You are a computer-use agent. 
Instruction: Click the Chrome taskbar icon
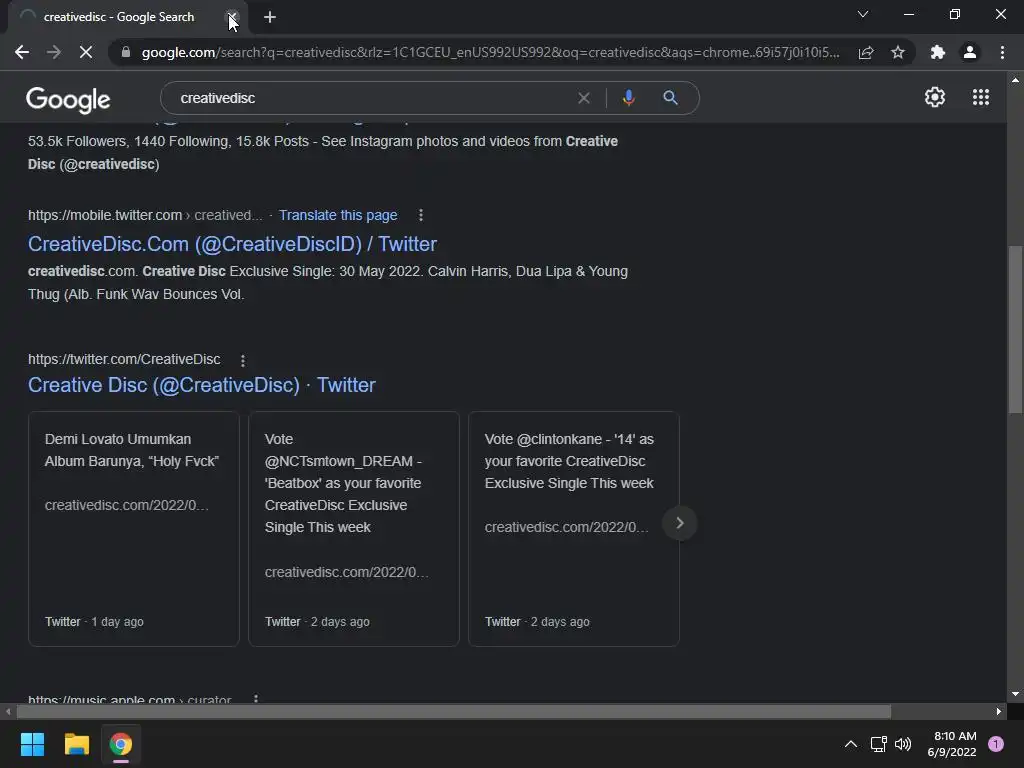(x=121, y=744)
